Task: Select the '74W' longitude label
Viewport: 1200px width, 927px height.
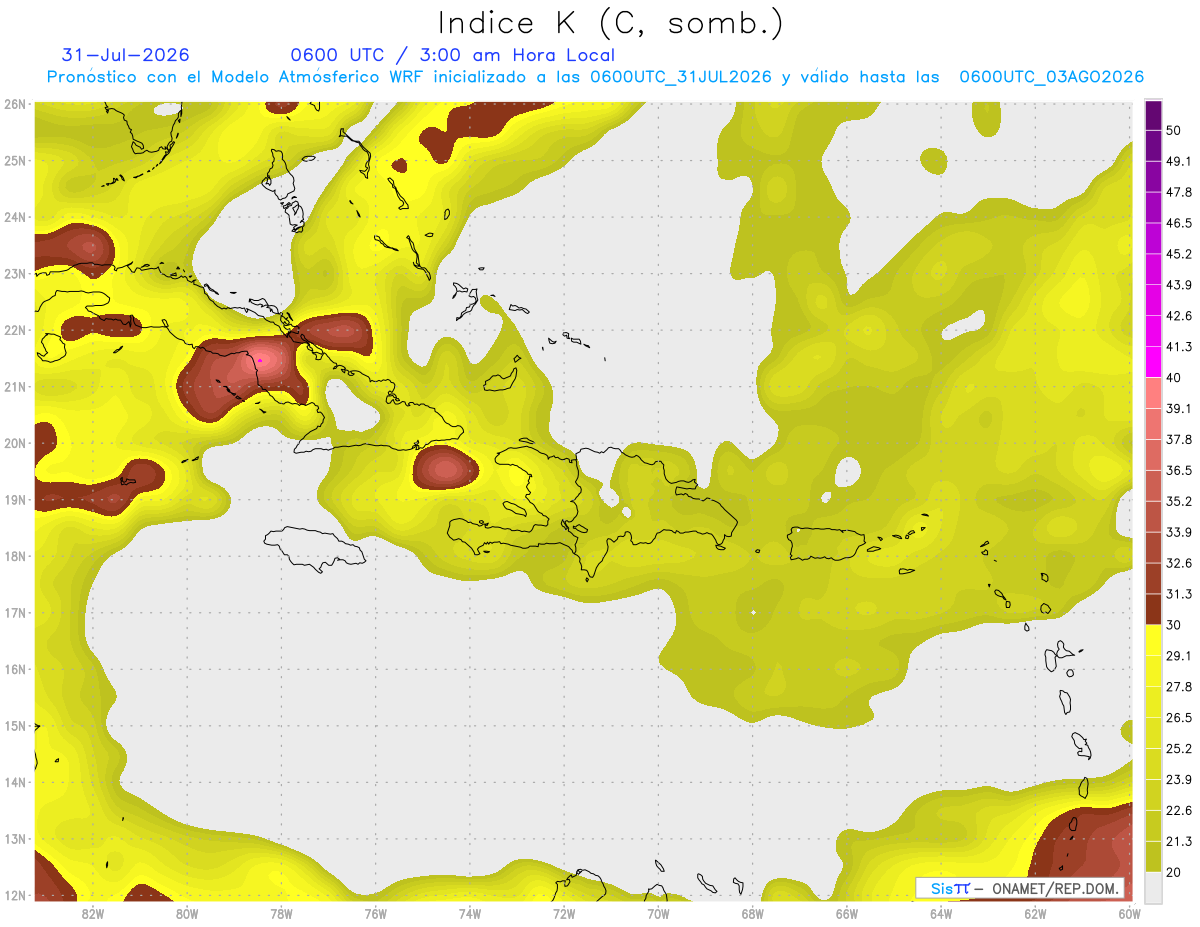Action: (469, 913)
